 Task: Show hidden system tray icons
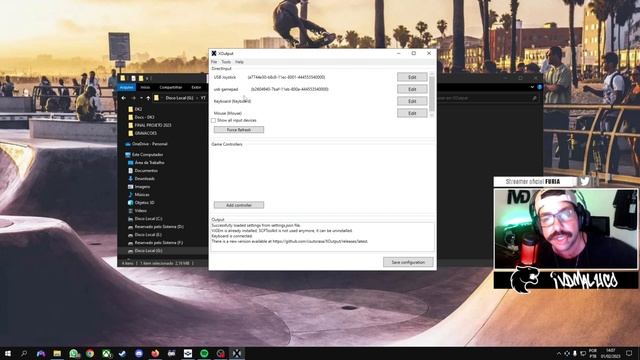pyautogui.click(x=558, y=353)
